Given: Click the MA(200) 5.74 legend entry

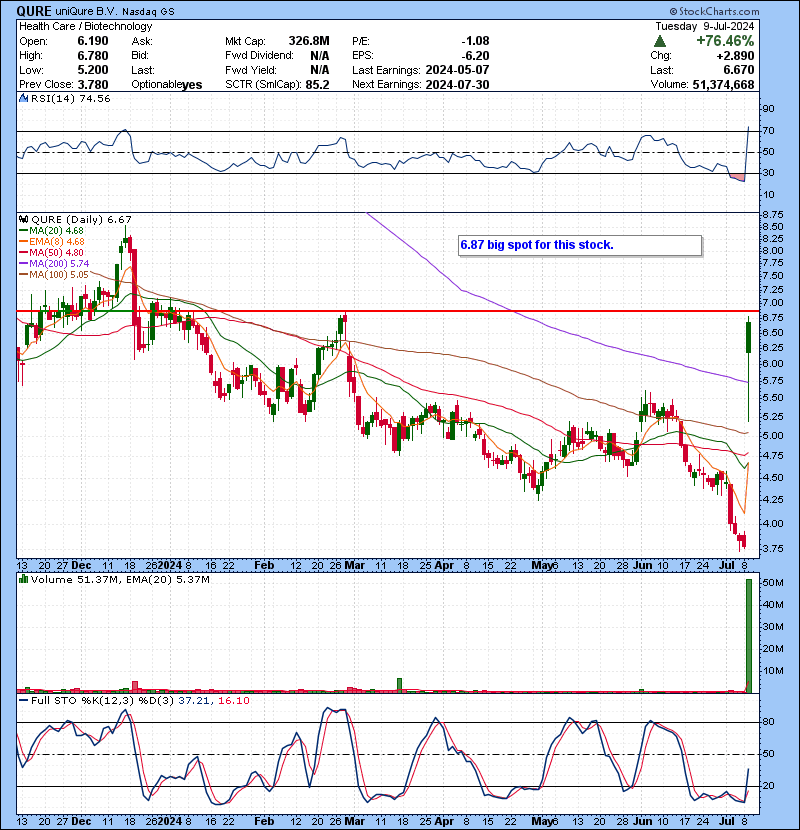Looking at the screenshot, I should [x=54, y=264].
